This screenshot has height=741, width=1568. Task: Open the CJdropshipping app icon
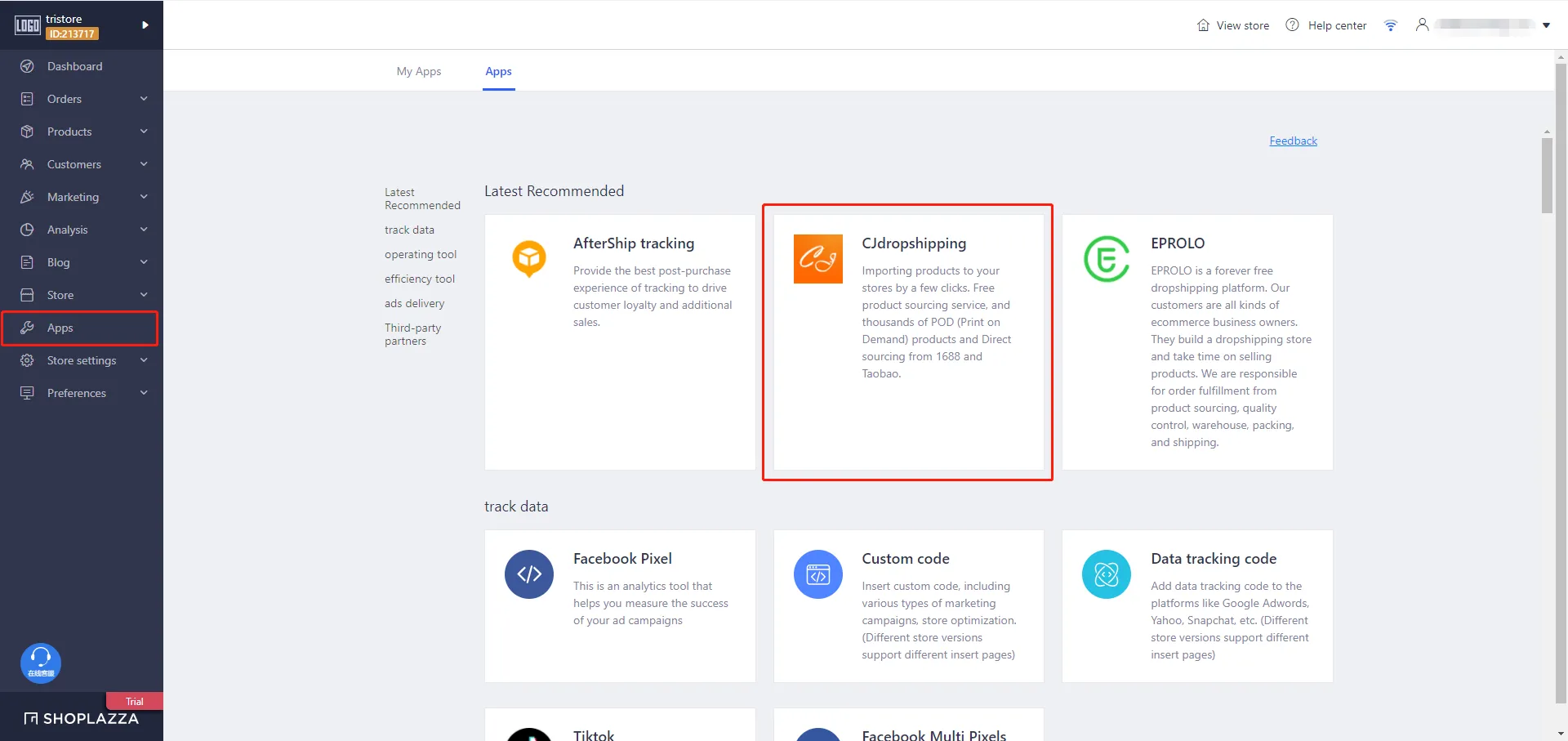[x=817, y=259]
